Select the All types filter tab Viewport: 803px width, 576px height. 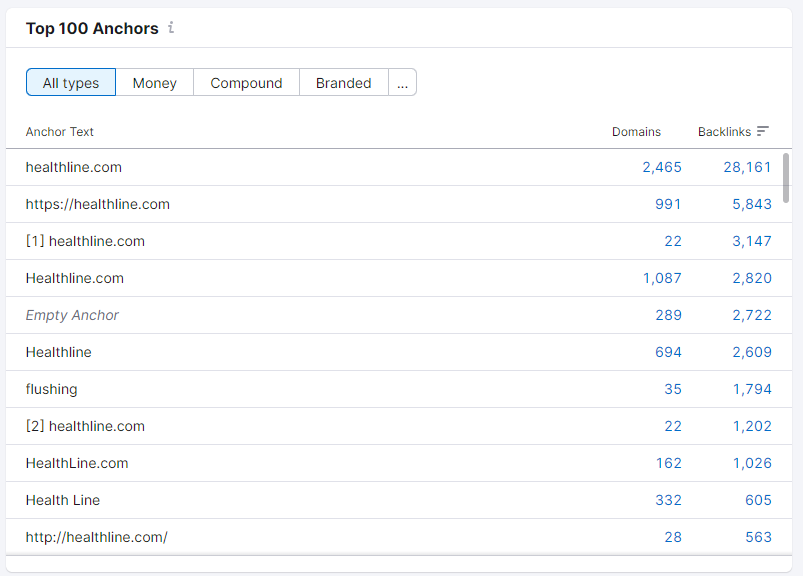(x=71, y=82)
